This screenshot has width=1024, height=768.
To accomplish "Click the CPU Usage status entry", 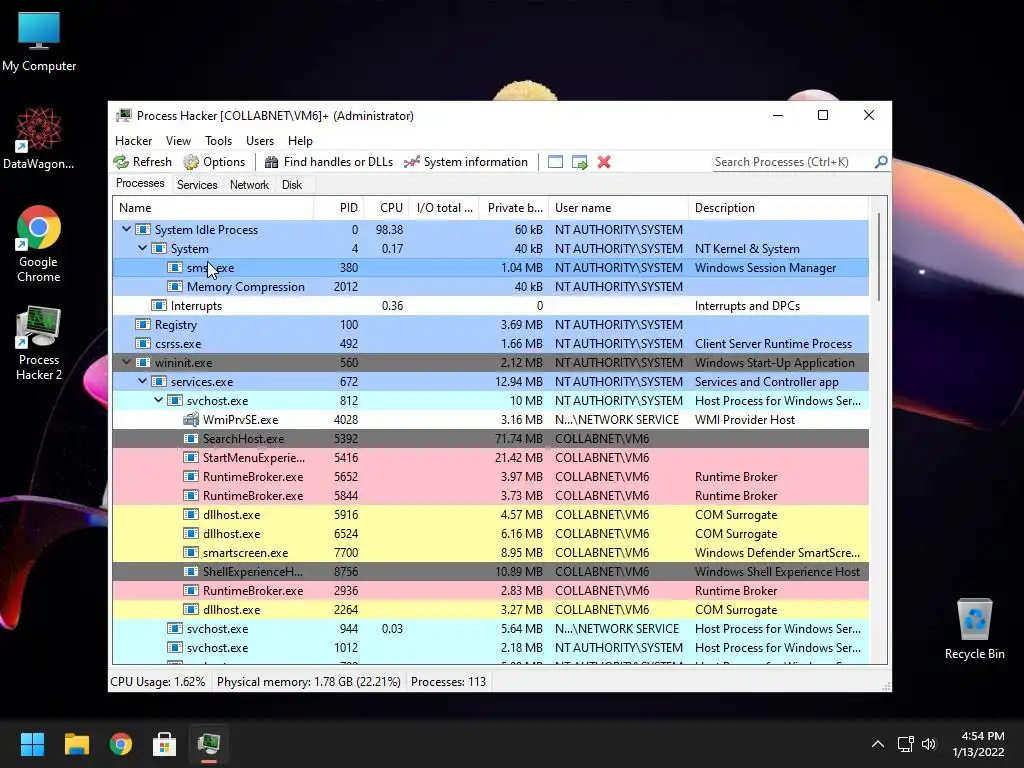I will tap(157, 682).
